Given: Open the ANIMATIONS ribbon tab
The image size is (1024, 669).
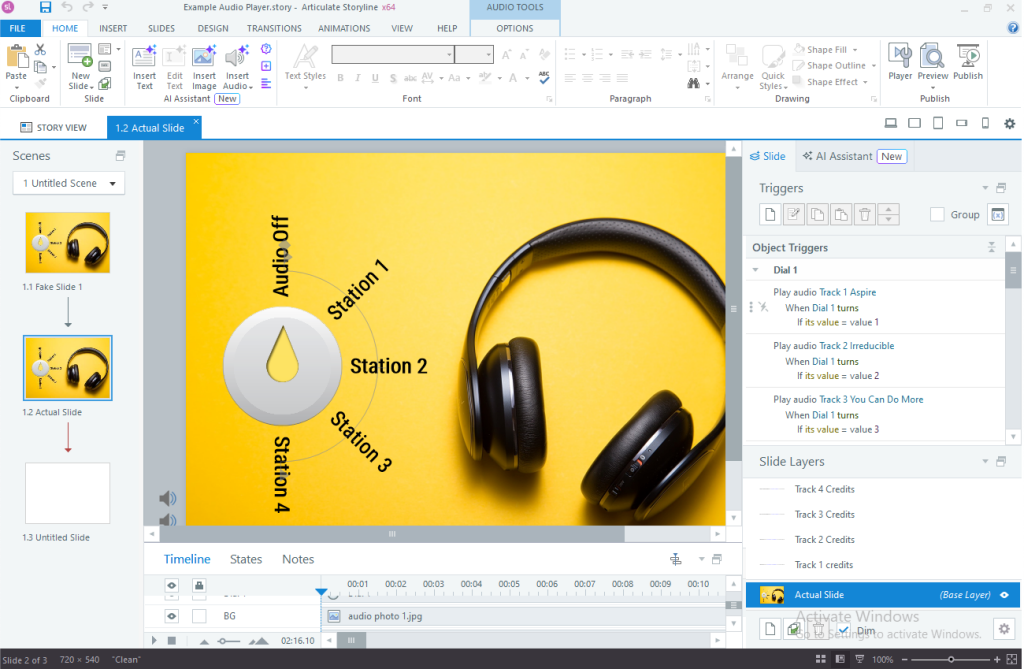Looking at the screenshot, I should [x=344, y=28].
